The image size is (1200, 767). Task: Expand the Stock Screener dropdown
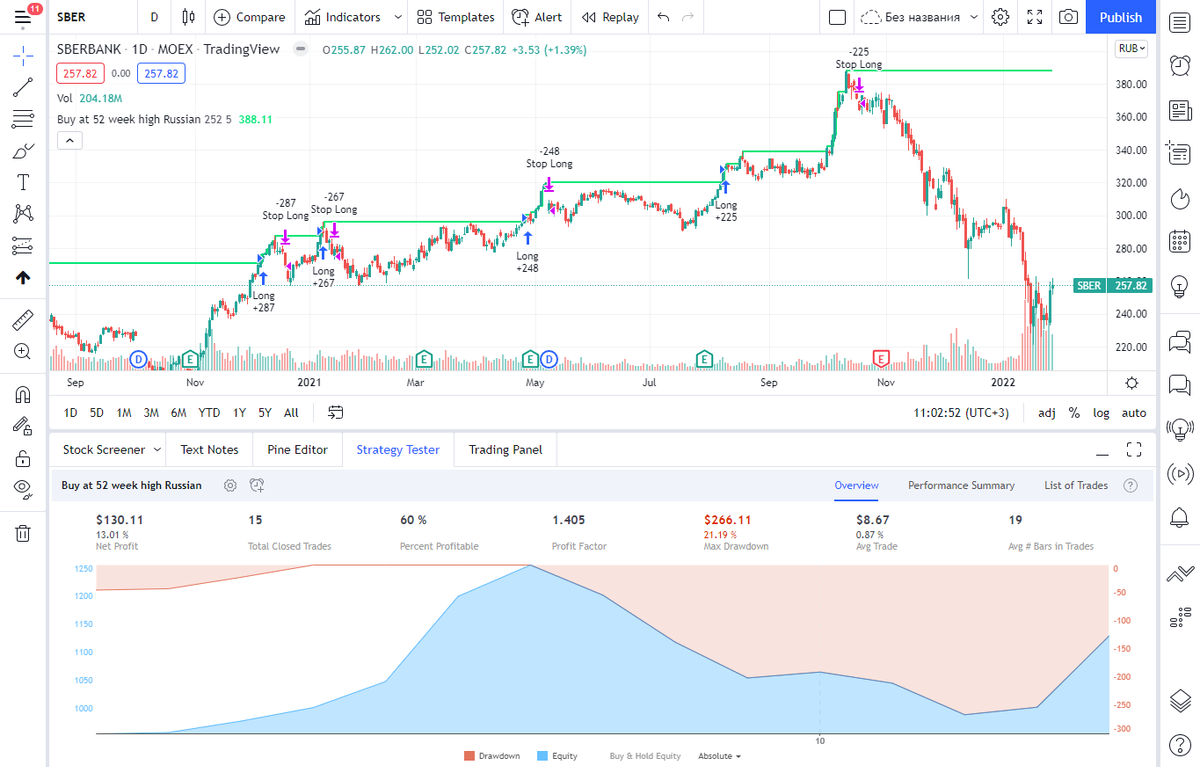click(157, 450)
